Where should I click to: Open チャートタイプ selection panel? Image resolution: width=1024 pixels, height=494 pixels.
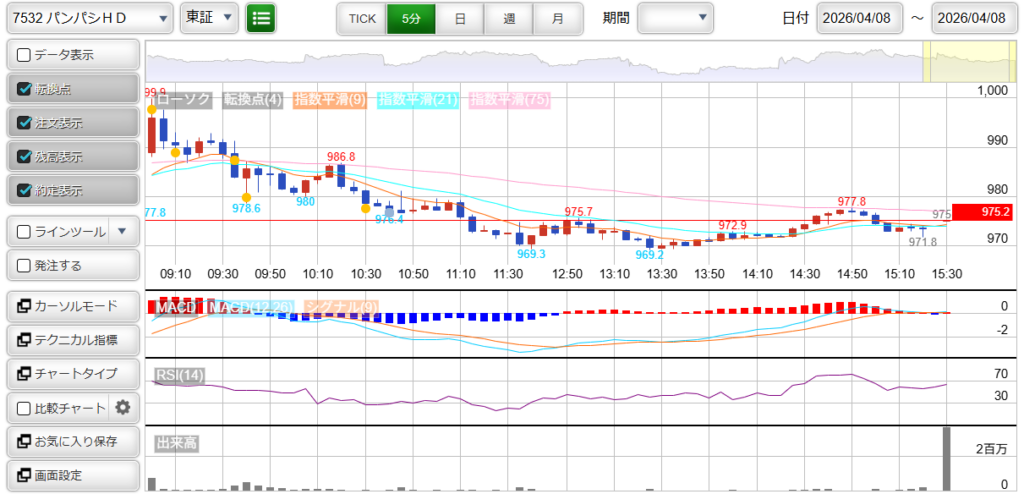[72, 373]
